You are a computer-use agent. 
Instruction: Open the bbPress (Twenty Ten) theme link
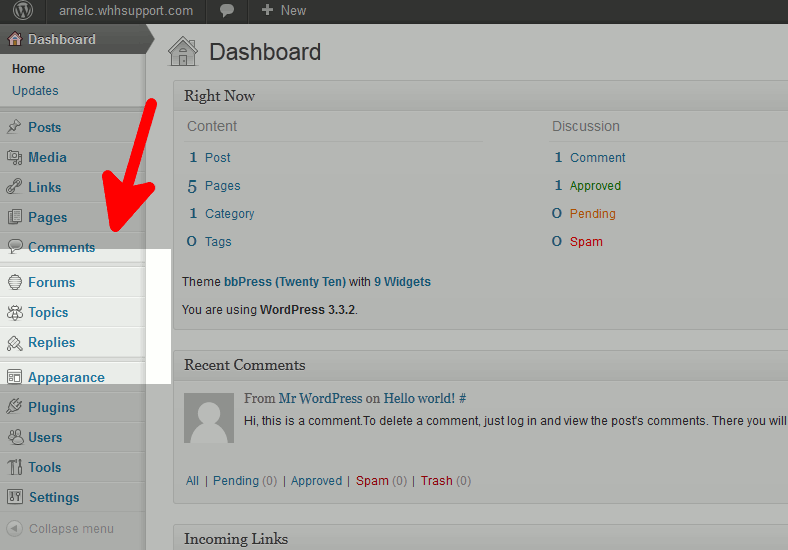tap(284, 282)
